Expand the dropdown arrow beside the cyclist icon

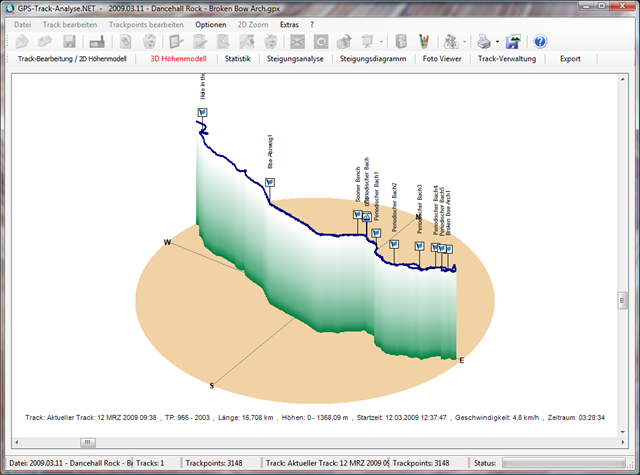point(464,43)
